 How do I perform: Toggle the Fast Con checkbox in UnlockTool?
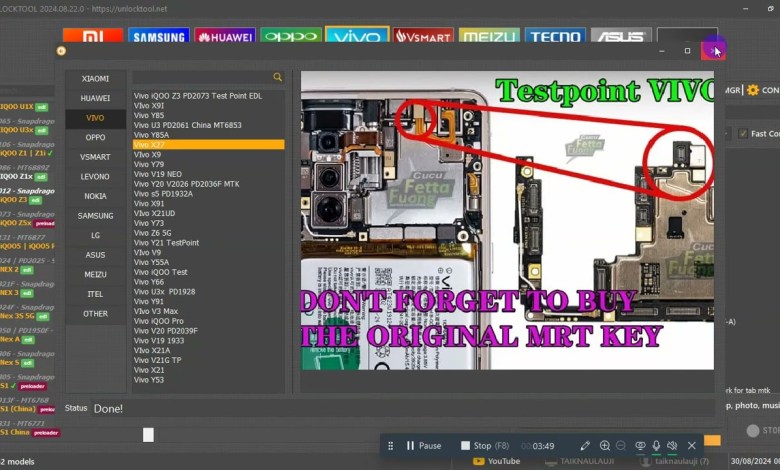coord(743,133)
